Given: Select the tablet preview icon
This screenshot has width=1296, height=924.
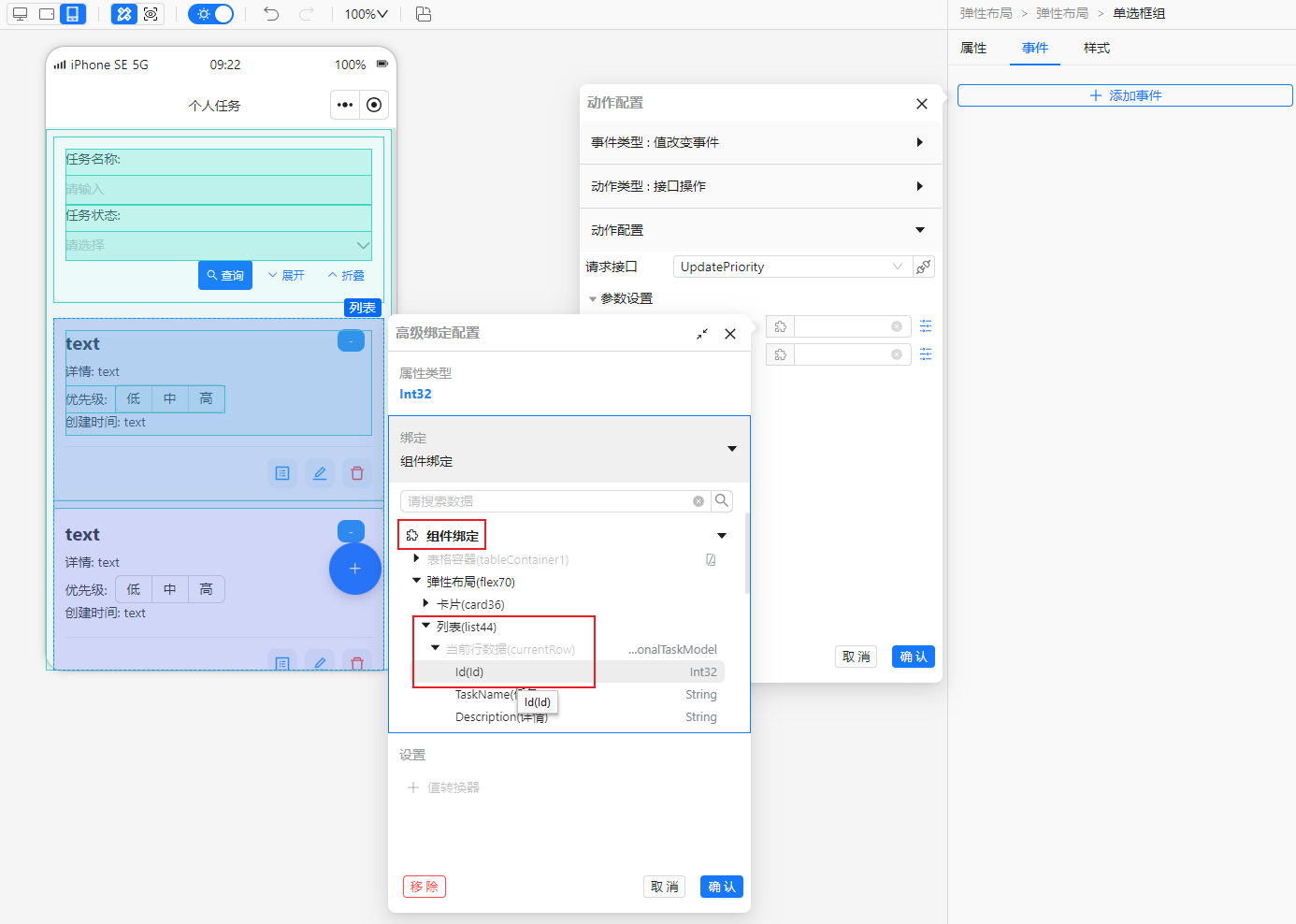Looking at the screenshot, I should click(45, 14).
